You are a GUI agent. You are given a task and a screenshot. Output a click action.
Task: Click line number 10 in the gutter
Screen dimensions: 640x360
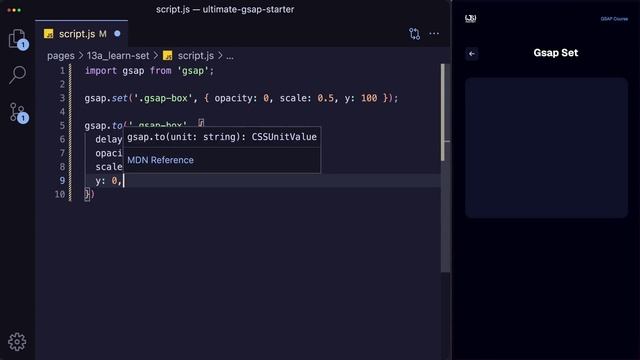(x=60, y=194)
